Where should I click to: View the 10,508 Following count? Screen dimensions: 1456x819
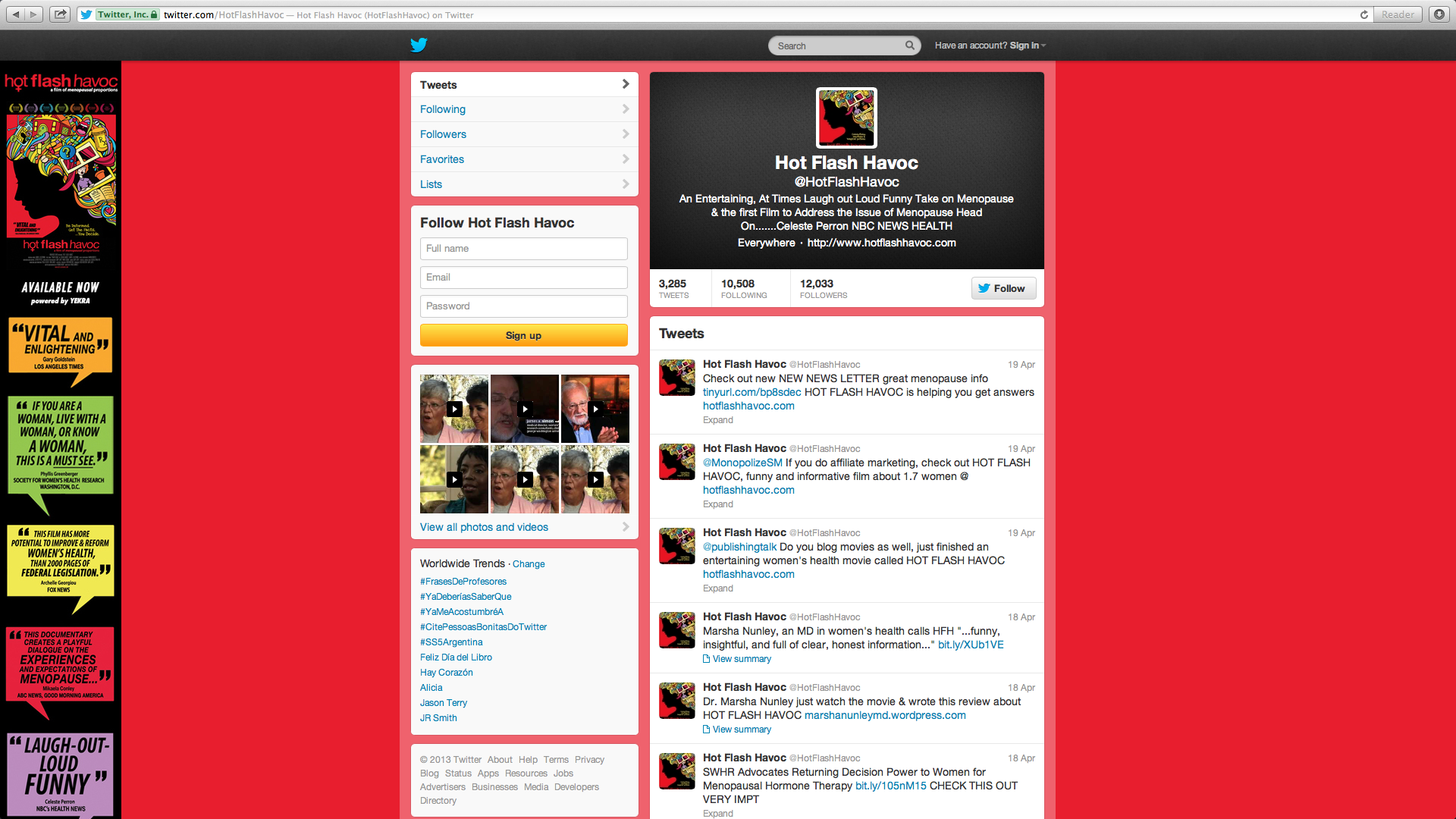coord(744,288)
